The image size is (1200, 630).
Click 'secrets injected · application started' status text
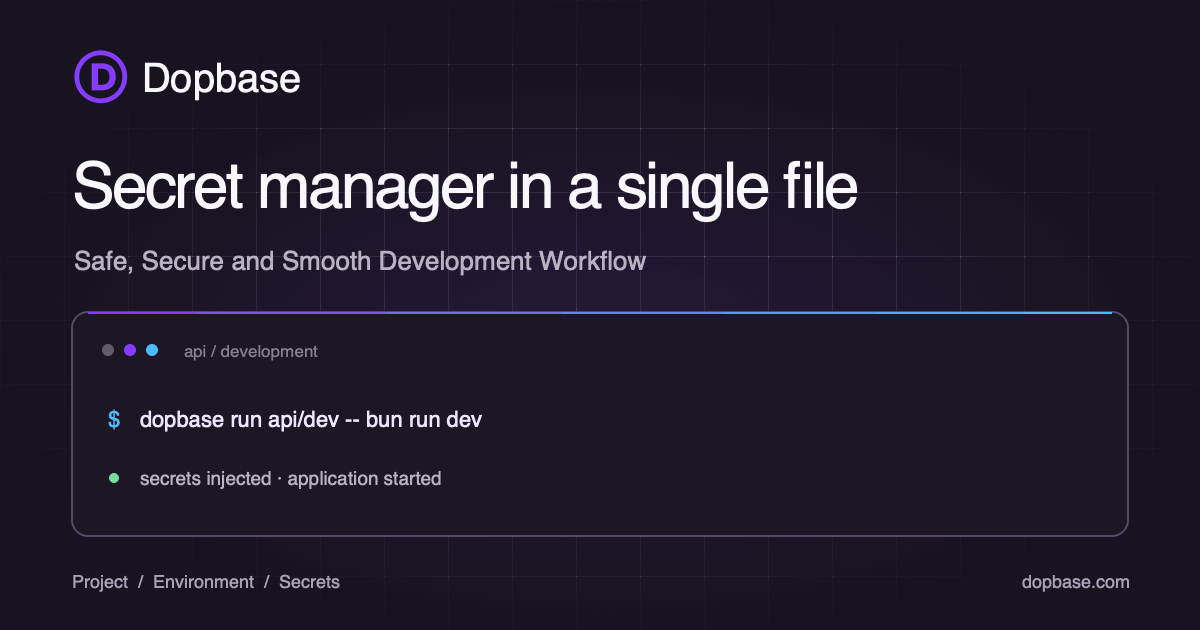290,479
